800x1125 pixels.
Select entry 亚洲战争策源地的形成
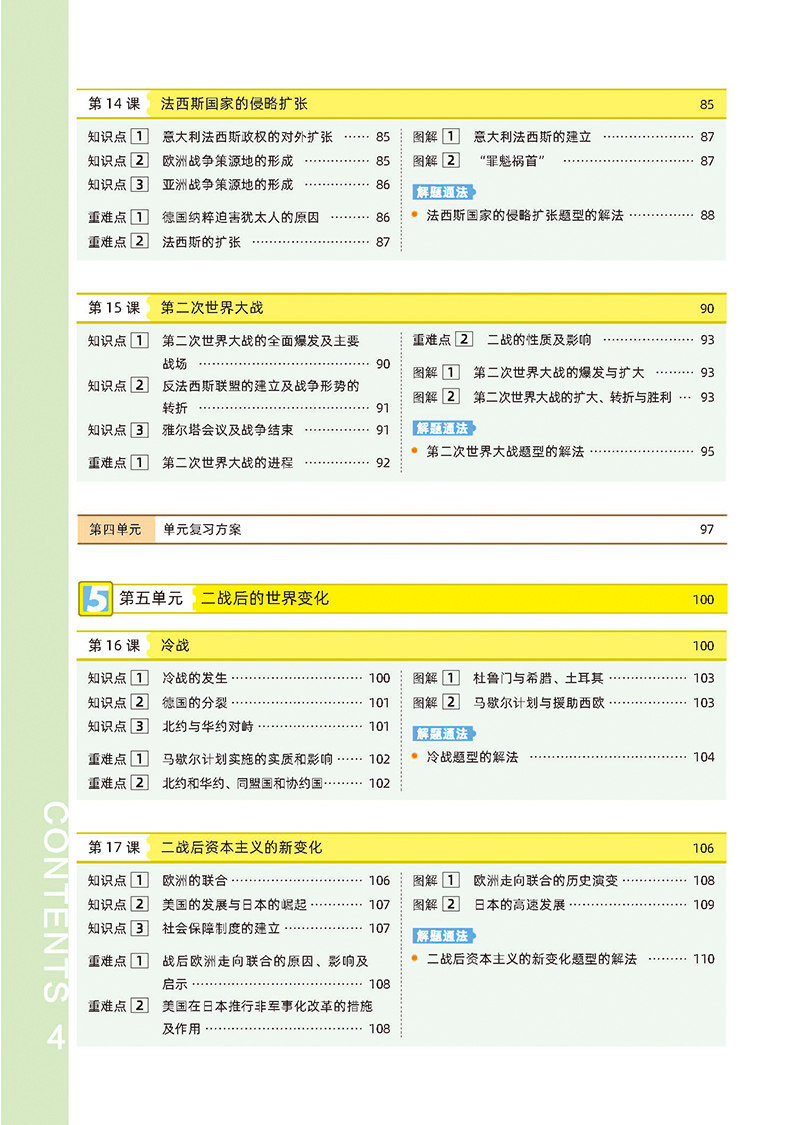pos(227,184)
